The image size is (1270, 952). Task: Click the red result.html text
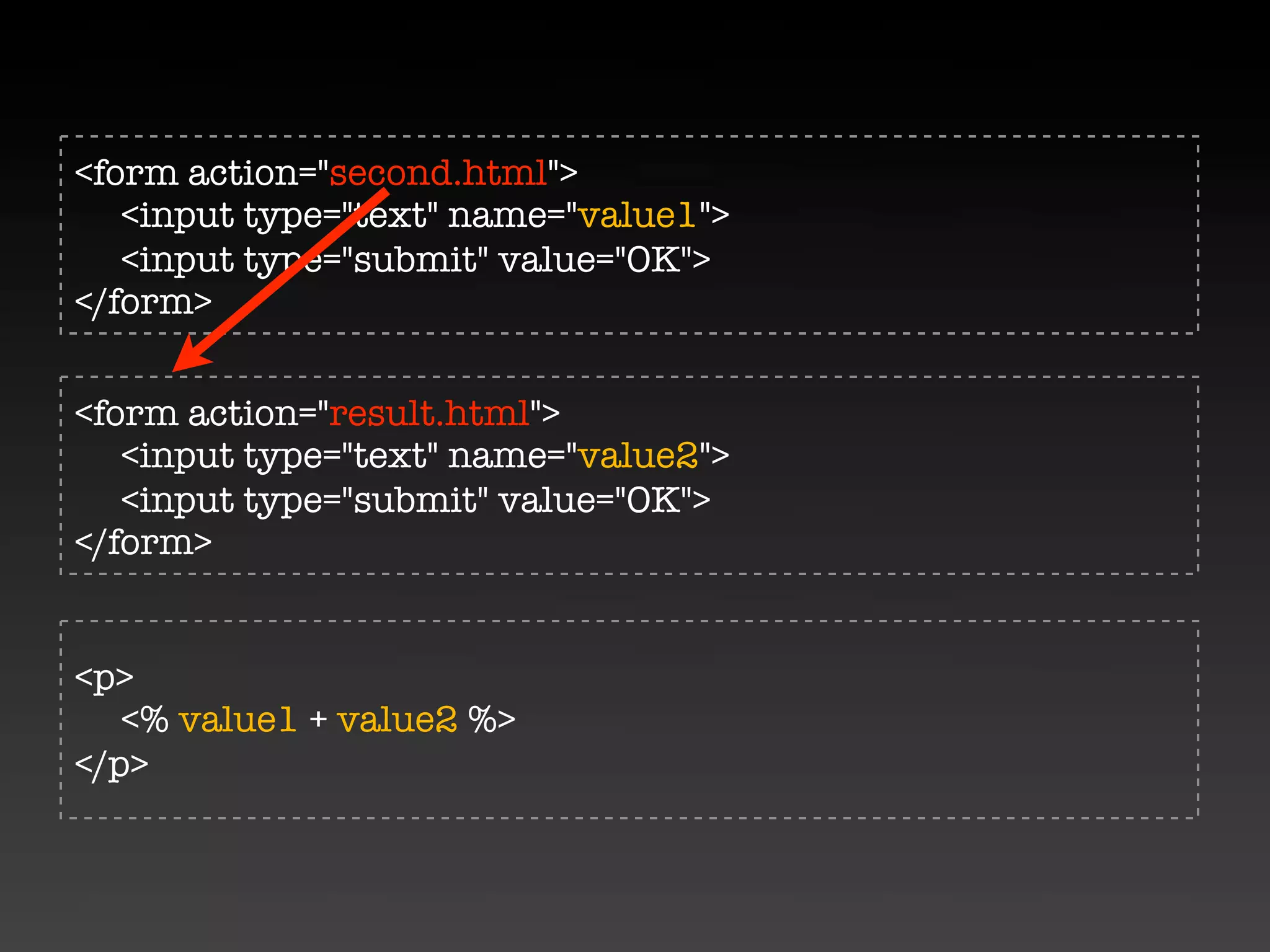(429, 413)
